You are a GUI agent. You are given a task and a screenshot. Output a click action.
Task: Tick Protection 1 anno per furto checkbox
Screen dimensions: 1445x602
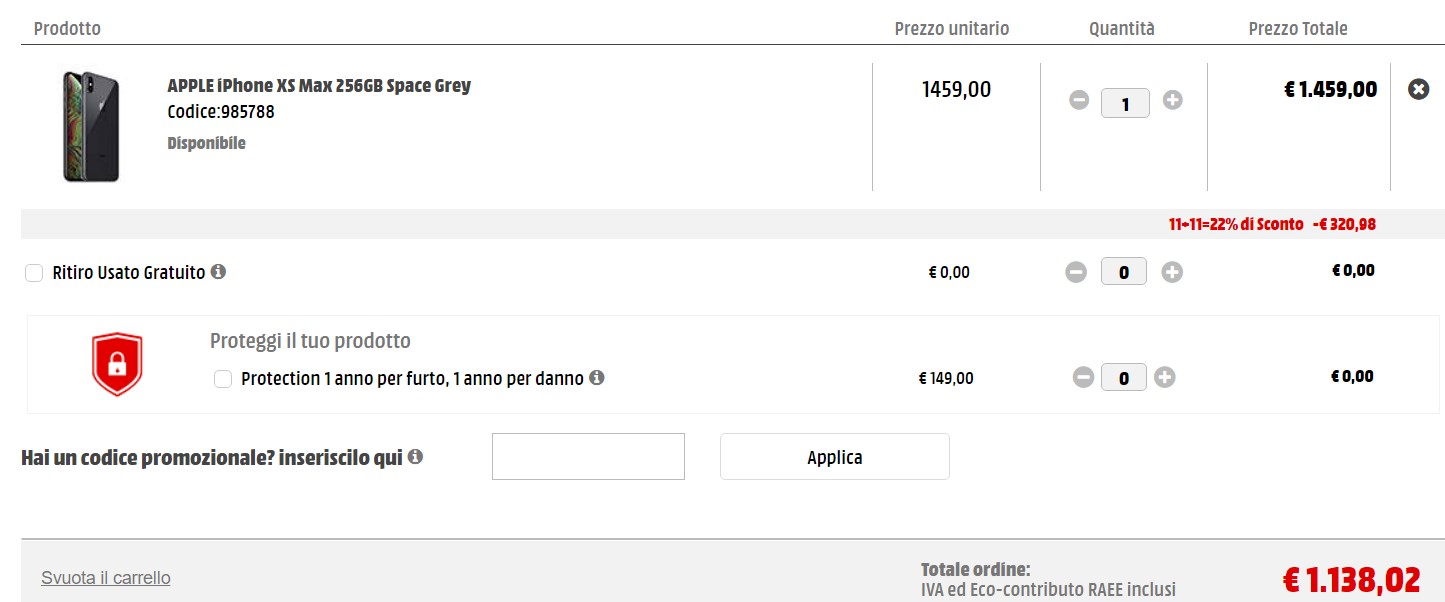223,379
